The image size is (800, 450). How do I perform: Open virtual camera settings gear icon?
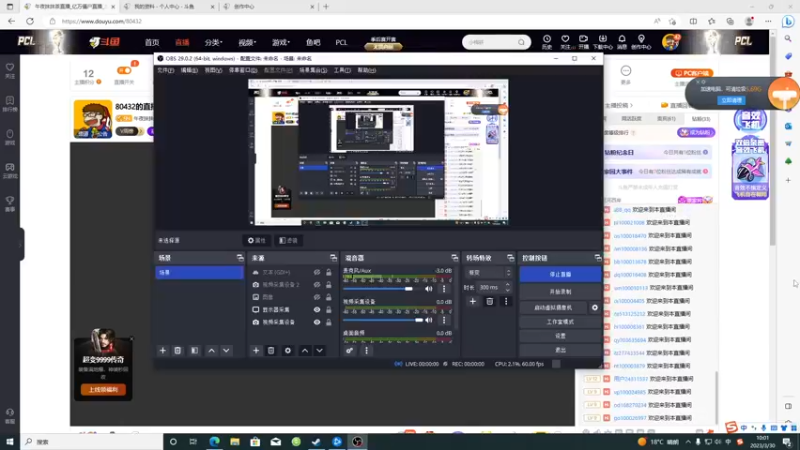click(x=595, y=308)
